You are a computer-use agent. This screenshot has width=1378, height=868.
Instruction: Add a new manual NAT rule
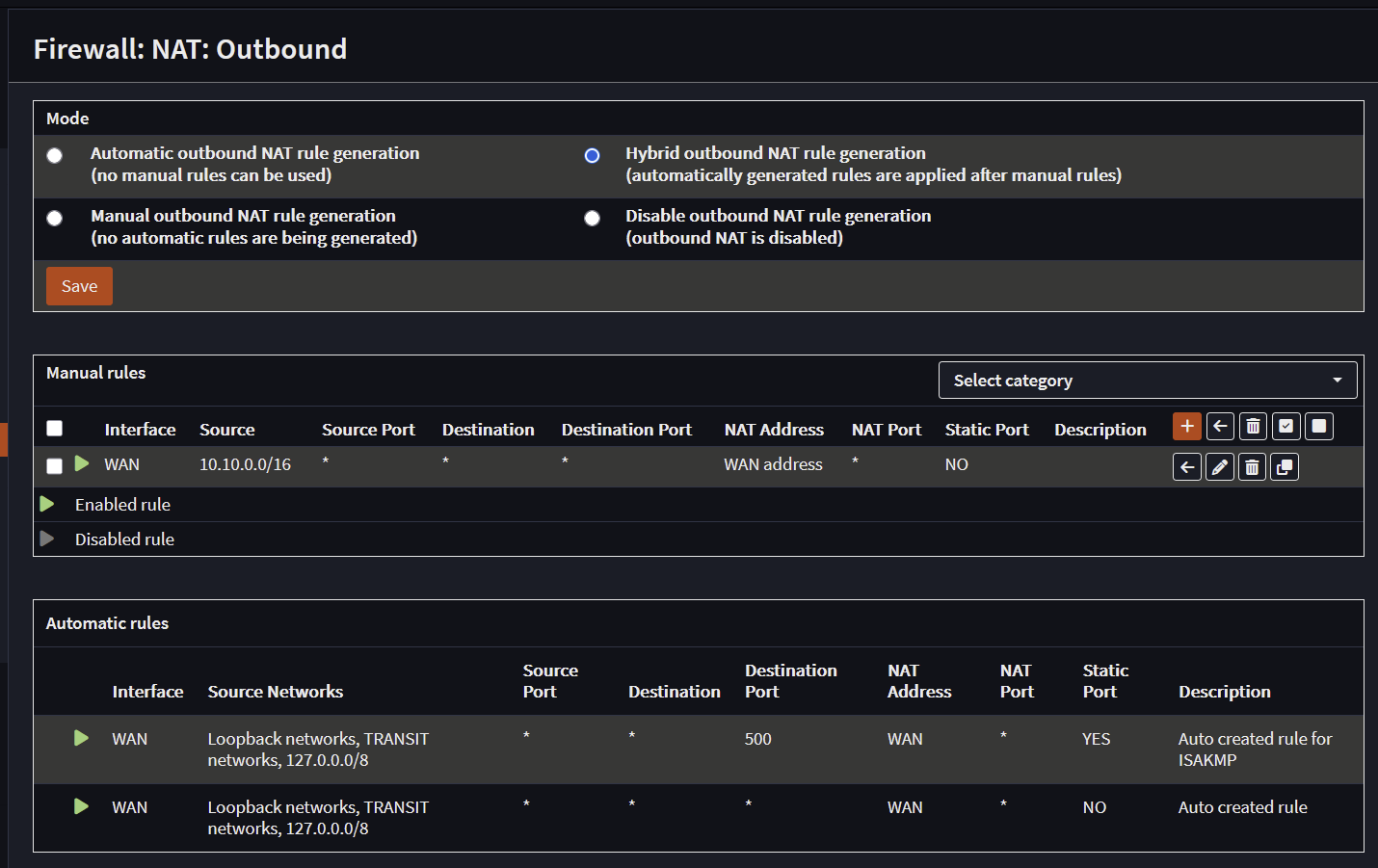1186,426
